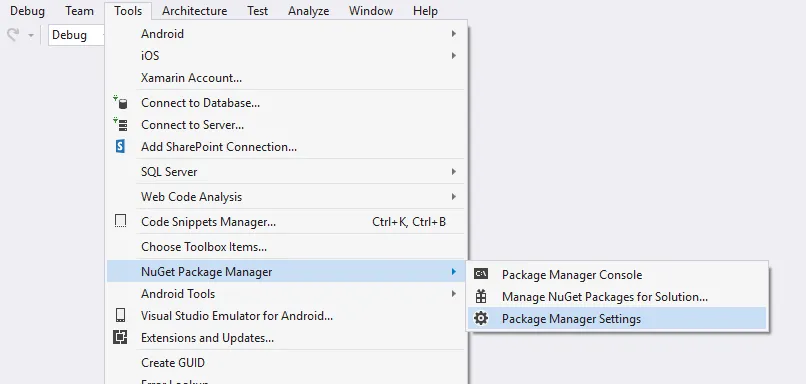Select the Android Tools entry

tap(286, 294)
